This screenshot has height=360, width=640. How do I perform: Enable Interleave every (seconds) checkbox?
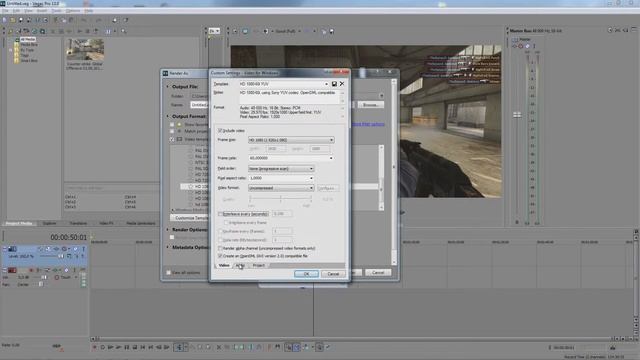point(220,214)
